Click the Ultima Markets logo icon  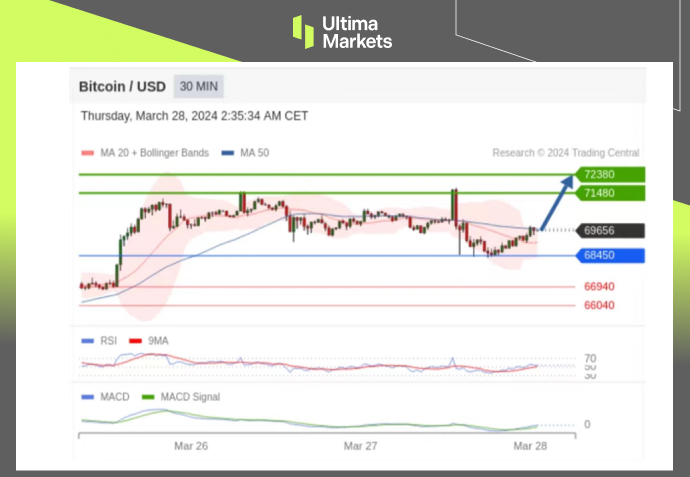click(303, 31)
